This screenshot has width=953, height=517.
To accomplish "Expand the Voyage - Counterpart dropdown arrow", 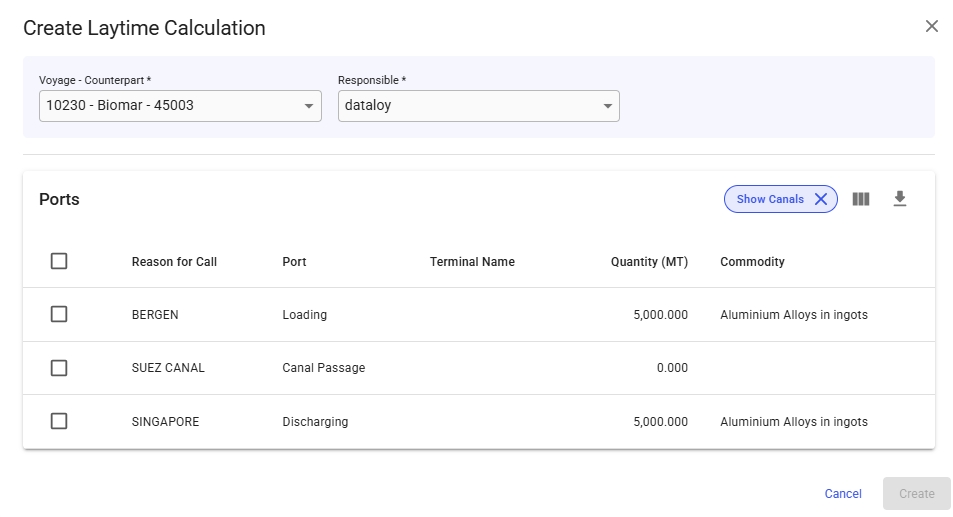I will (308, 106).
